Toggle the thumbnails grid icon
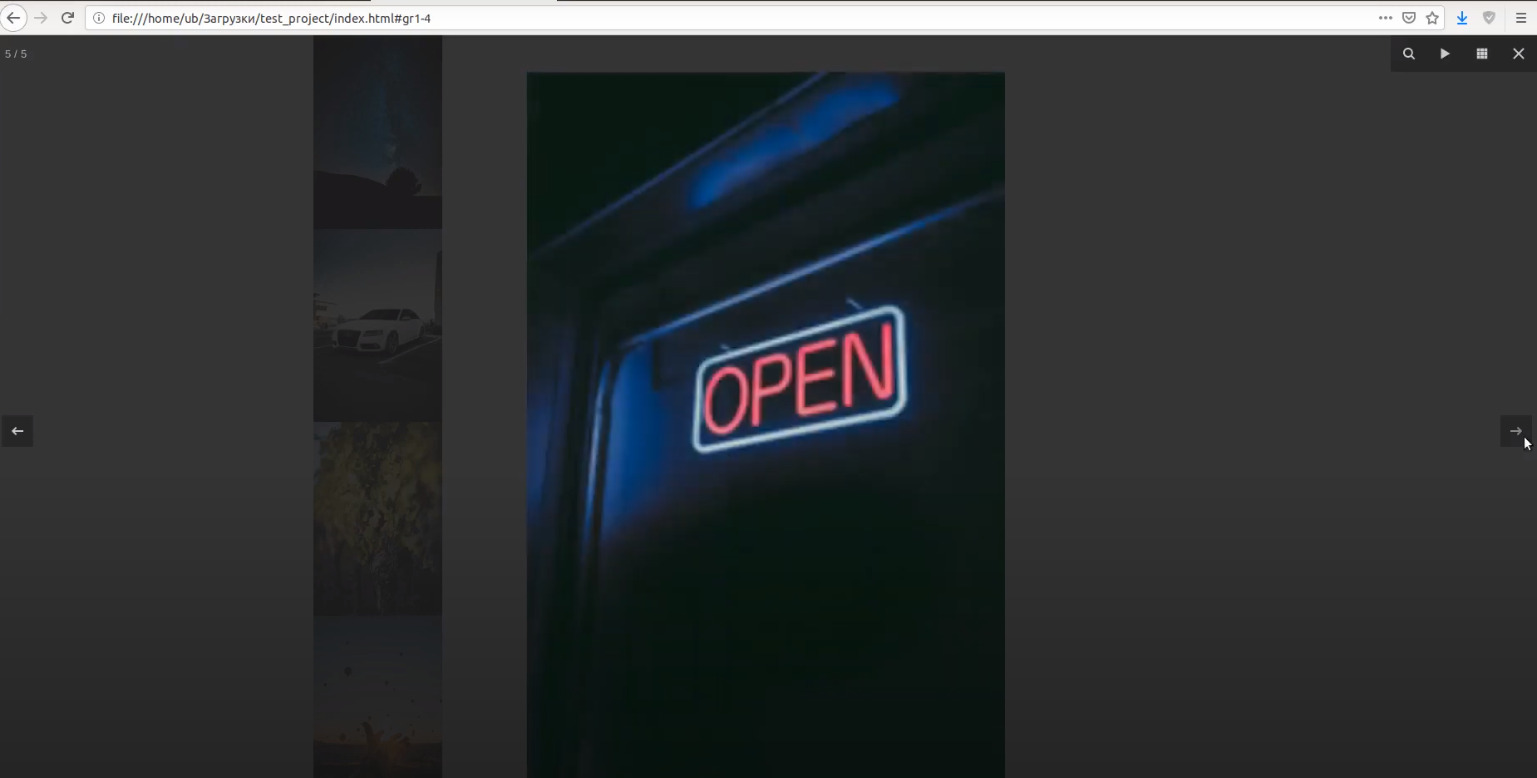Image resolution: width=1537 pixels, height=778 pixels. pyautogui.click(x=1482, y=54)
